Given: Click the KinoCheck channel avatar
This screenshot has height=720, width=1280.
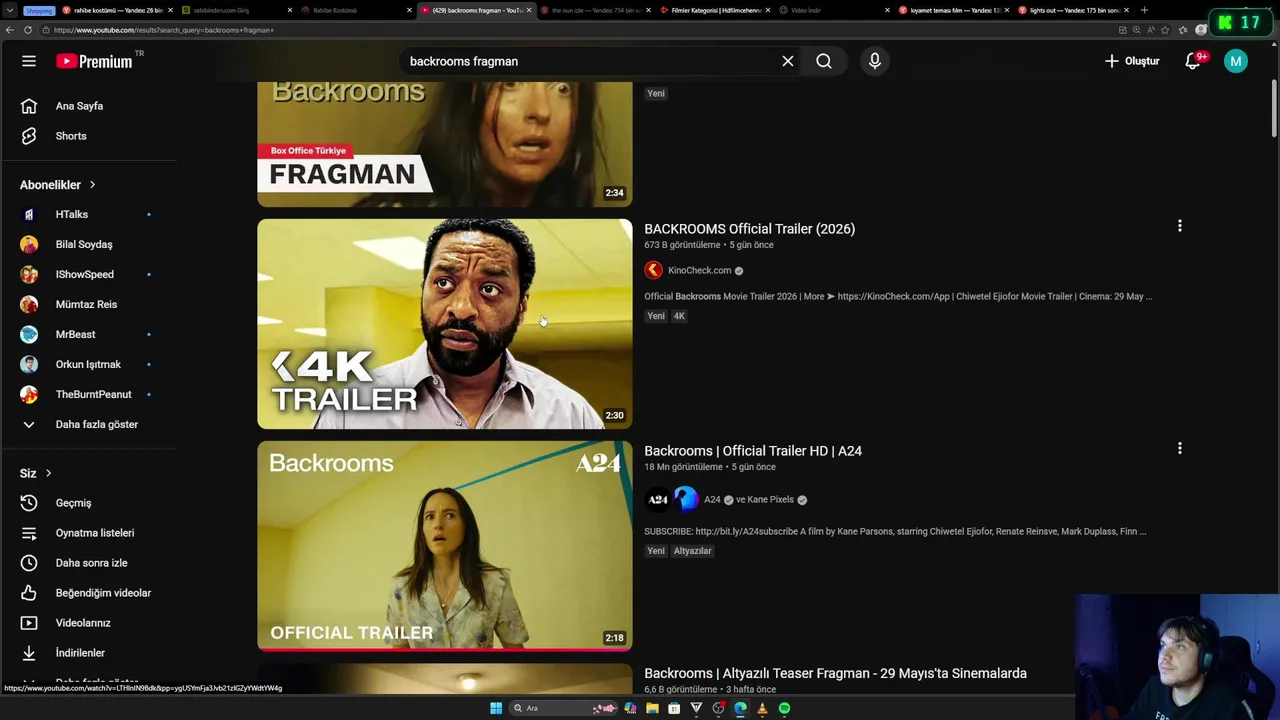Looking at the screenshot, I should coord(653,270).
